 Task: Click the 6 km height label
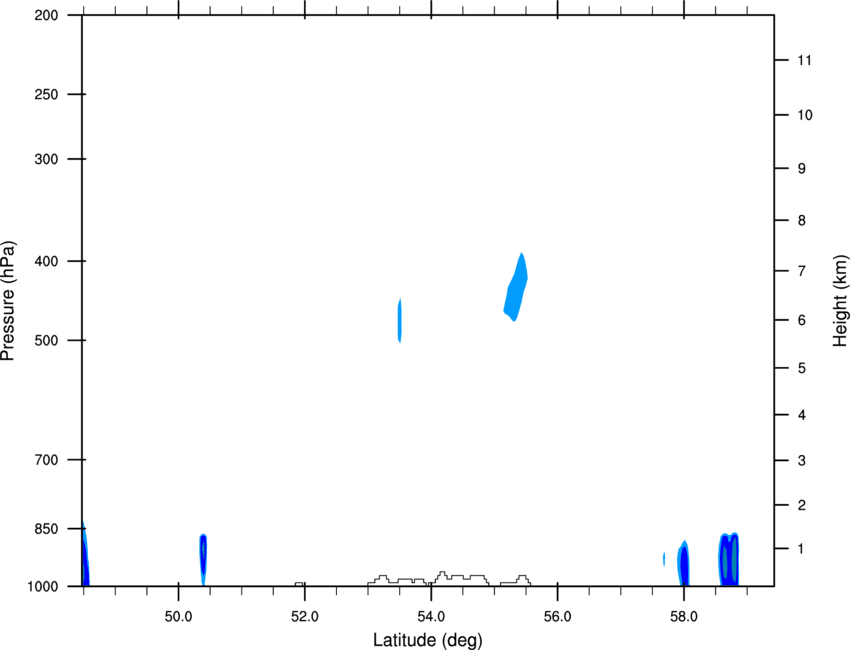(x=802, y=320)
